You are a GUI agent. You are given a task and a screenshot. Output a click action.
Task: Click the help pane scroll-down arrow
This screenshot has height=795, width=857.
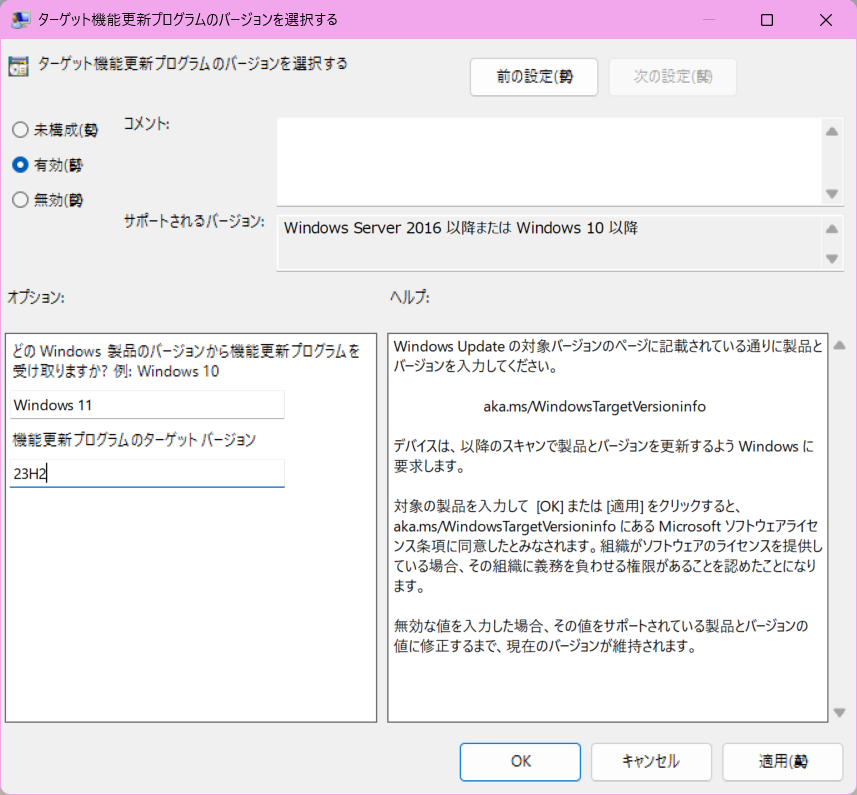[840, 713]
